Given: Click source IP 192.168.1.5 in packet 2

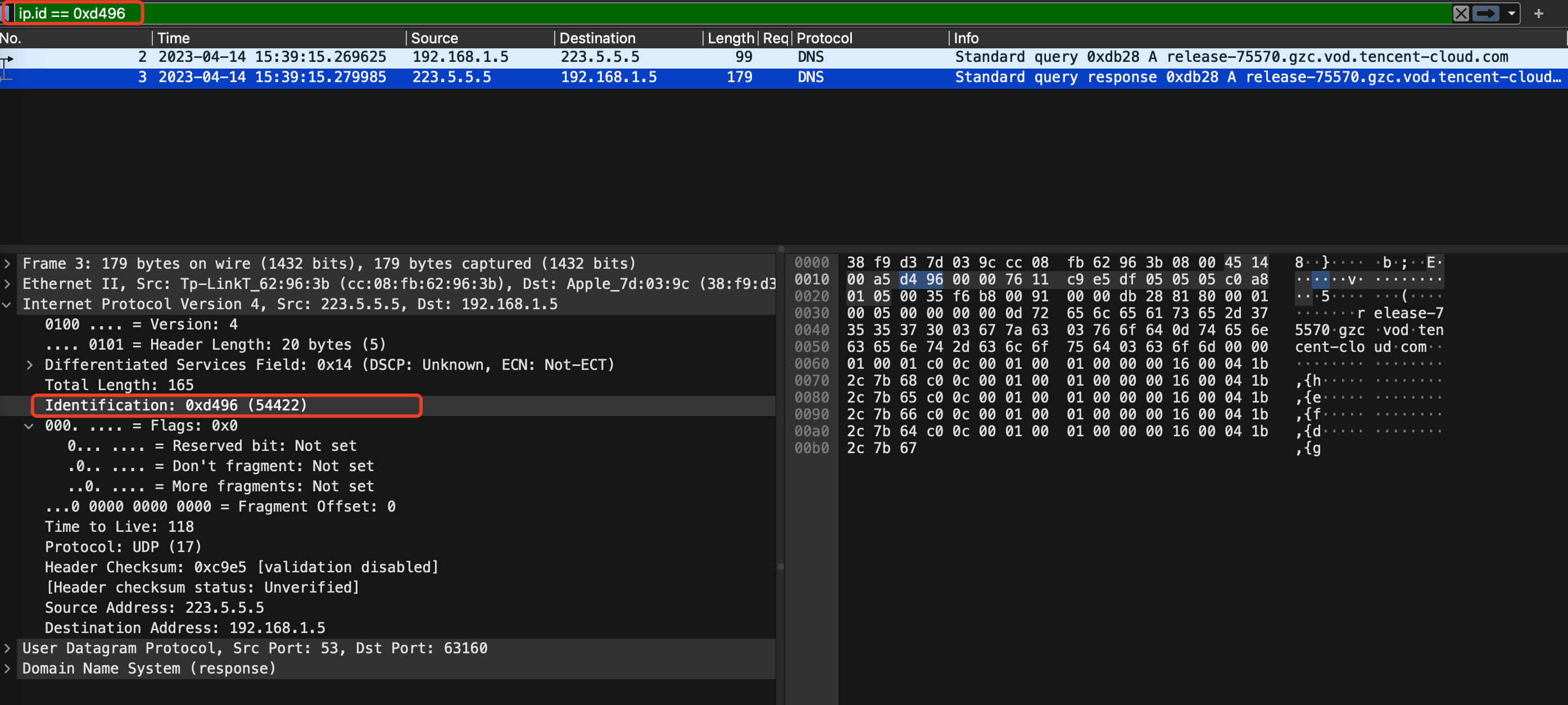Looking at the screenshot, I should tap(460, 57).
